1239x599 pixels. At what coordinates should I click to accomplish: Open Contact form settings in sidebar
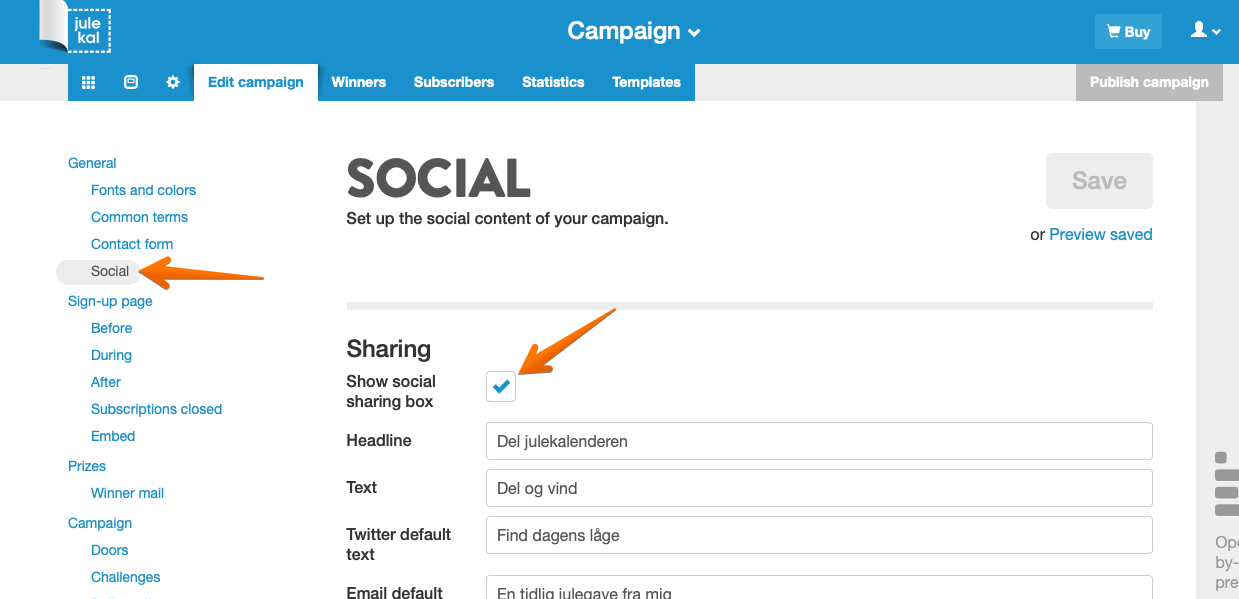(132, 244)
